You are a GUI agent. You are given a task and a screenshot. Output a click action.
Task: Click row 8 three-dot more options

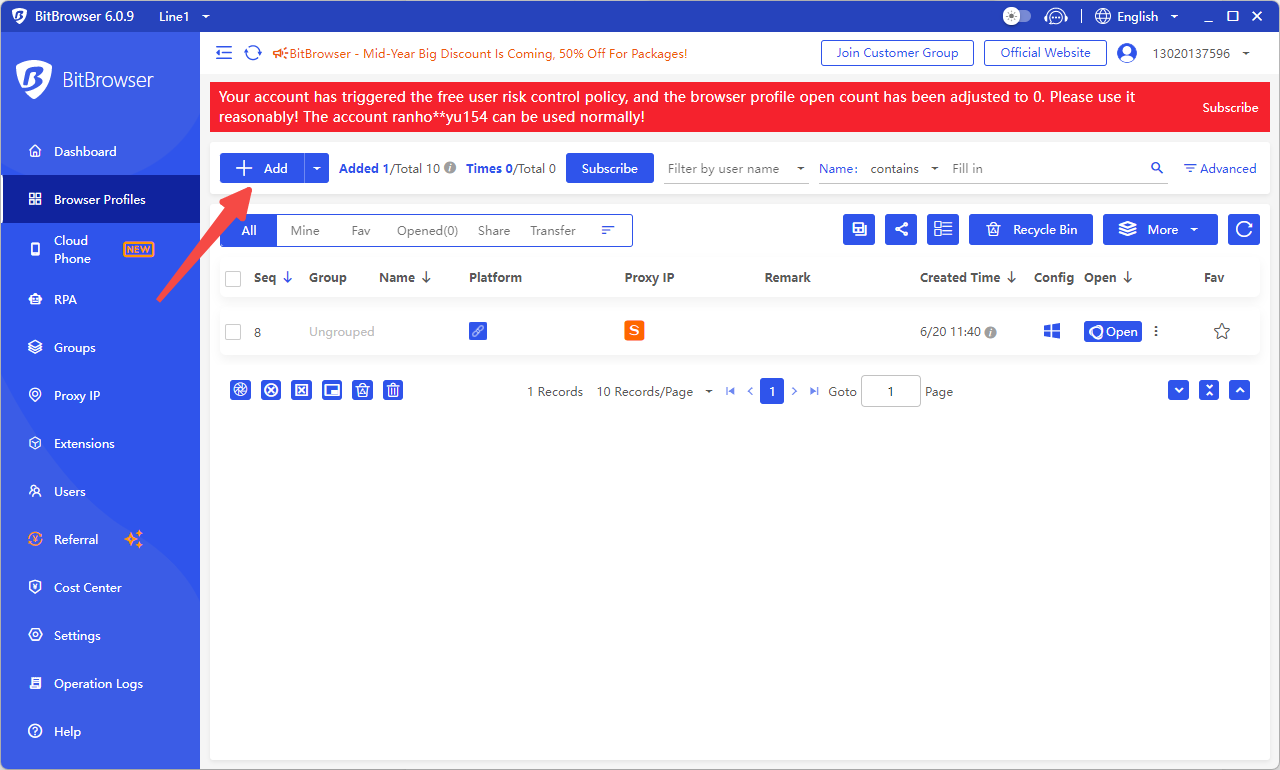click(1156, 331)
